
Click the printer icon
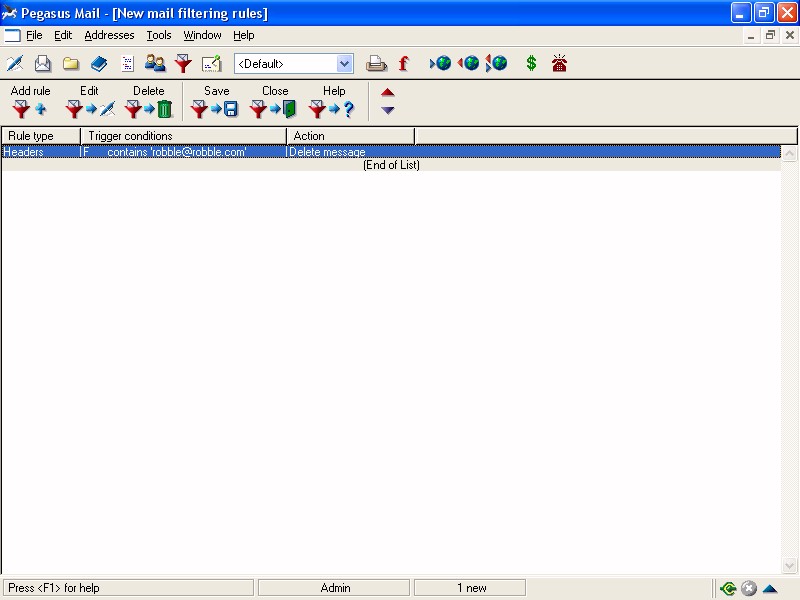(377, 64)
